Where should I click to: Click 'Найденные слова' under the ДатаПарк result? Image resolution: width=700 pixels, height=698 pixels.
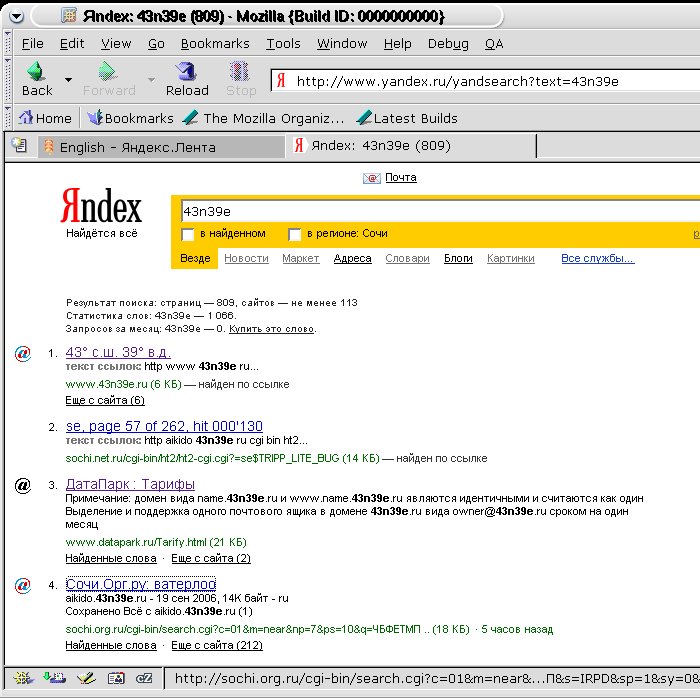[x=111, y=558]
